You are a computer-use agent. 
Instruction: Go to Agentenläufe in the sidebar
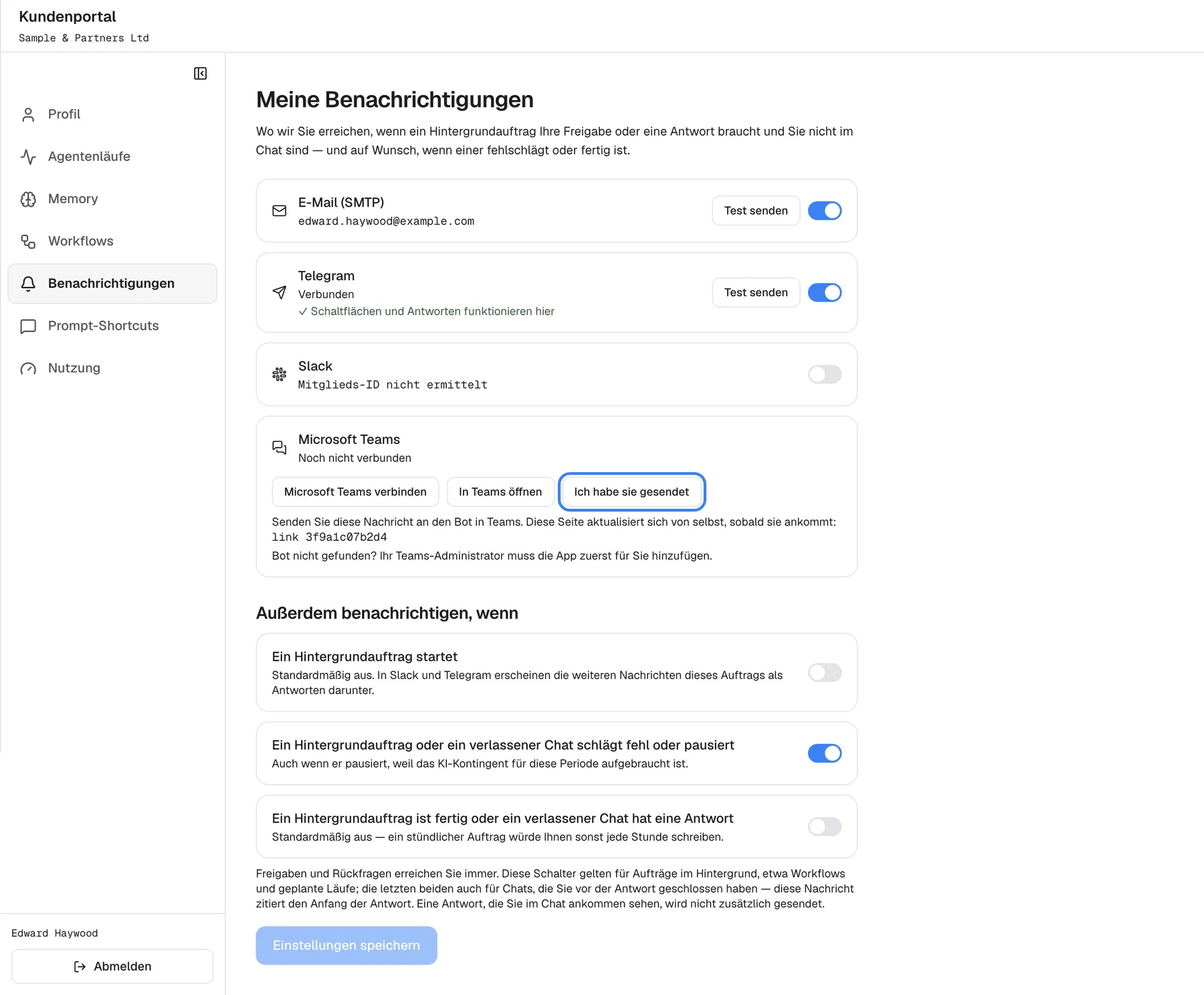click(x=112, y=156)
